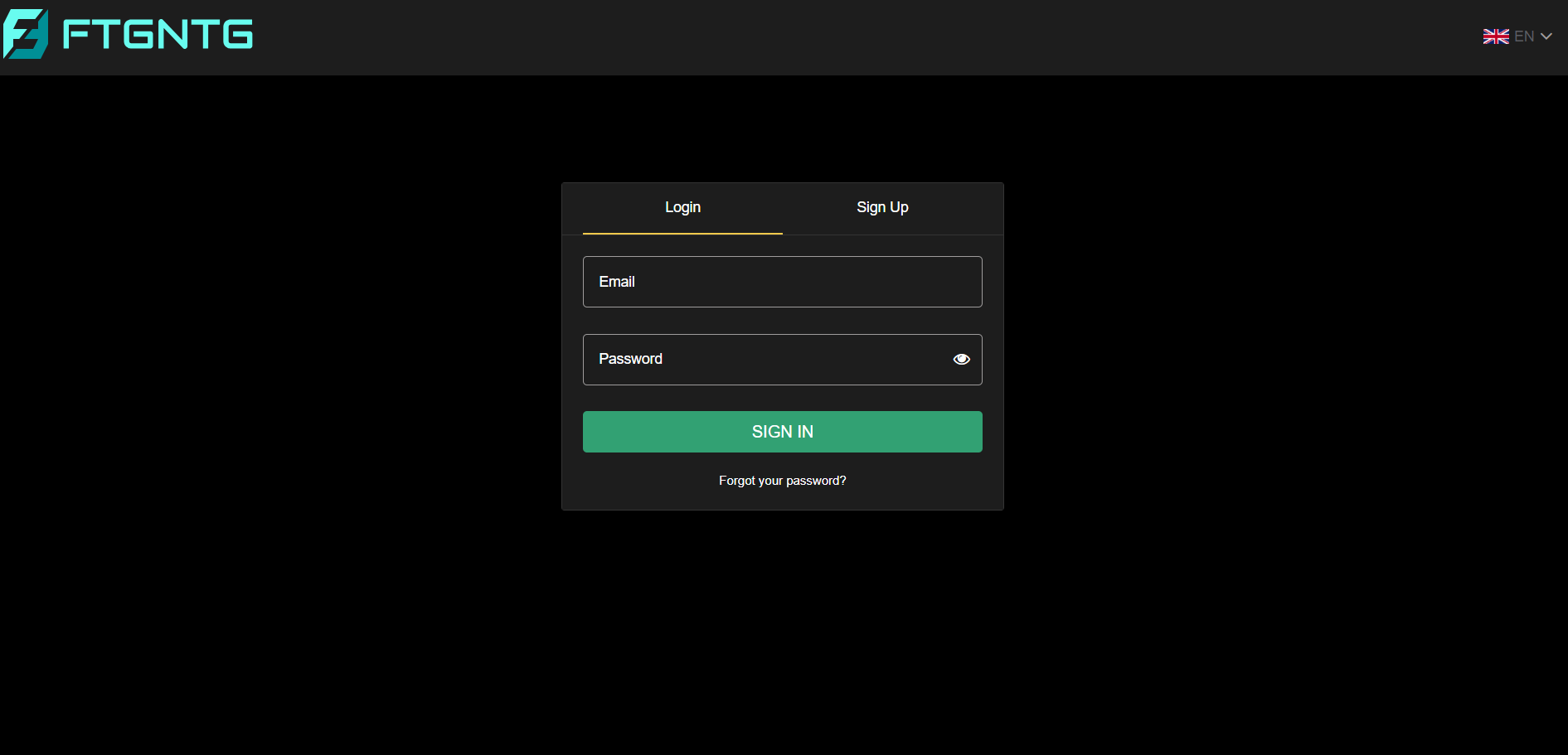Viewport: 1568px width, 755px height.
Task: Click the FTGNTG logo emblem
Action: click(25, 35)
